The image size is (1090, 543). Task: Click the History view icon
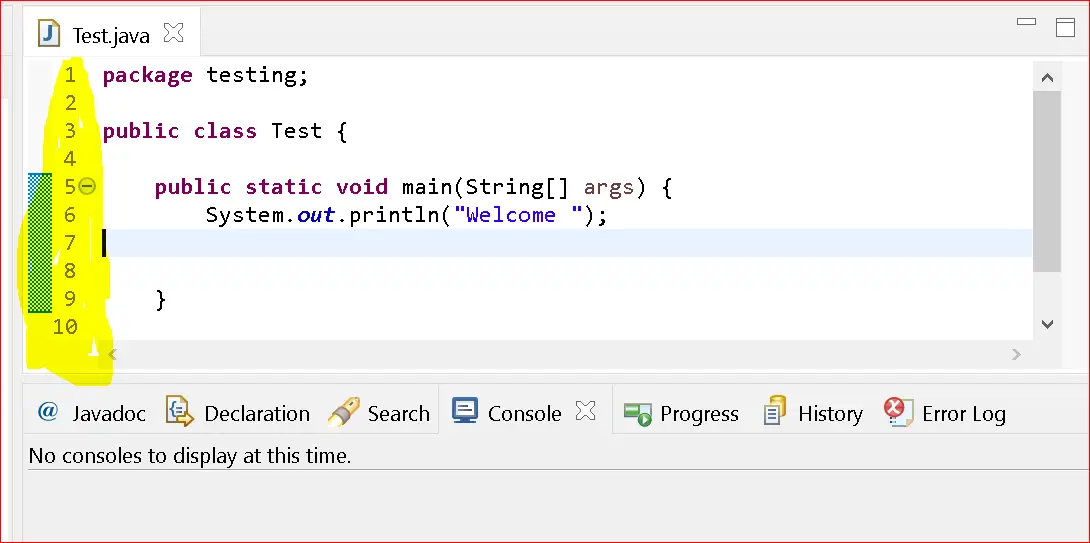tap(775, 411)
